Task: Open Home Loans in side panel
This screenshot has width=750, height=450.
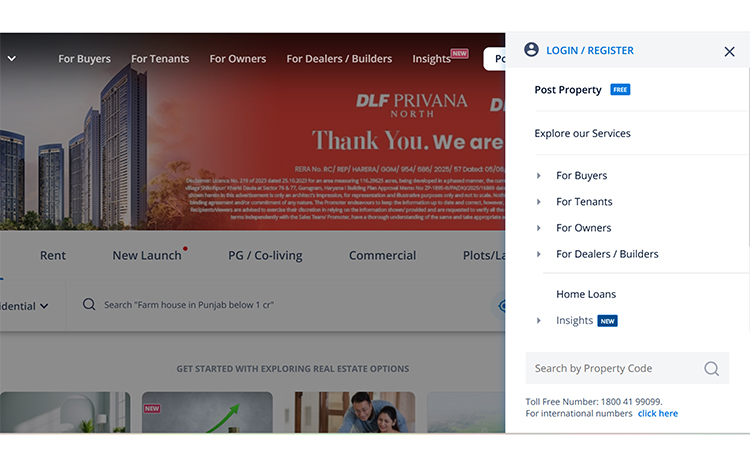Action: pyautogui.click(x=586, y=294)
